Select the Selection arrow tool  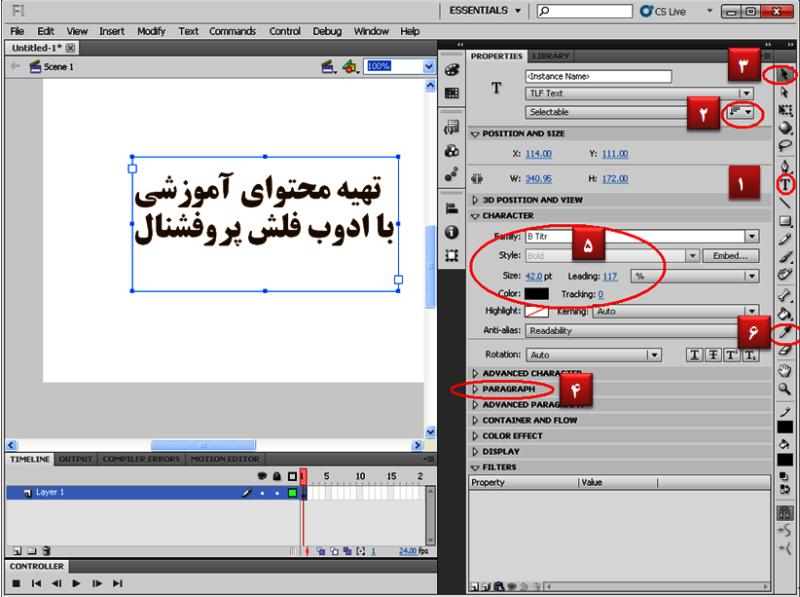pyautogui.click(x=785, y=76)
